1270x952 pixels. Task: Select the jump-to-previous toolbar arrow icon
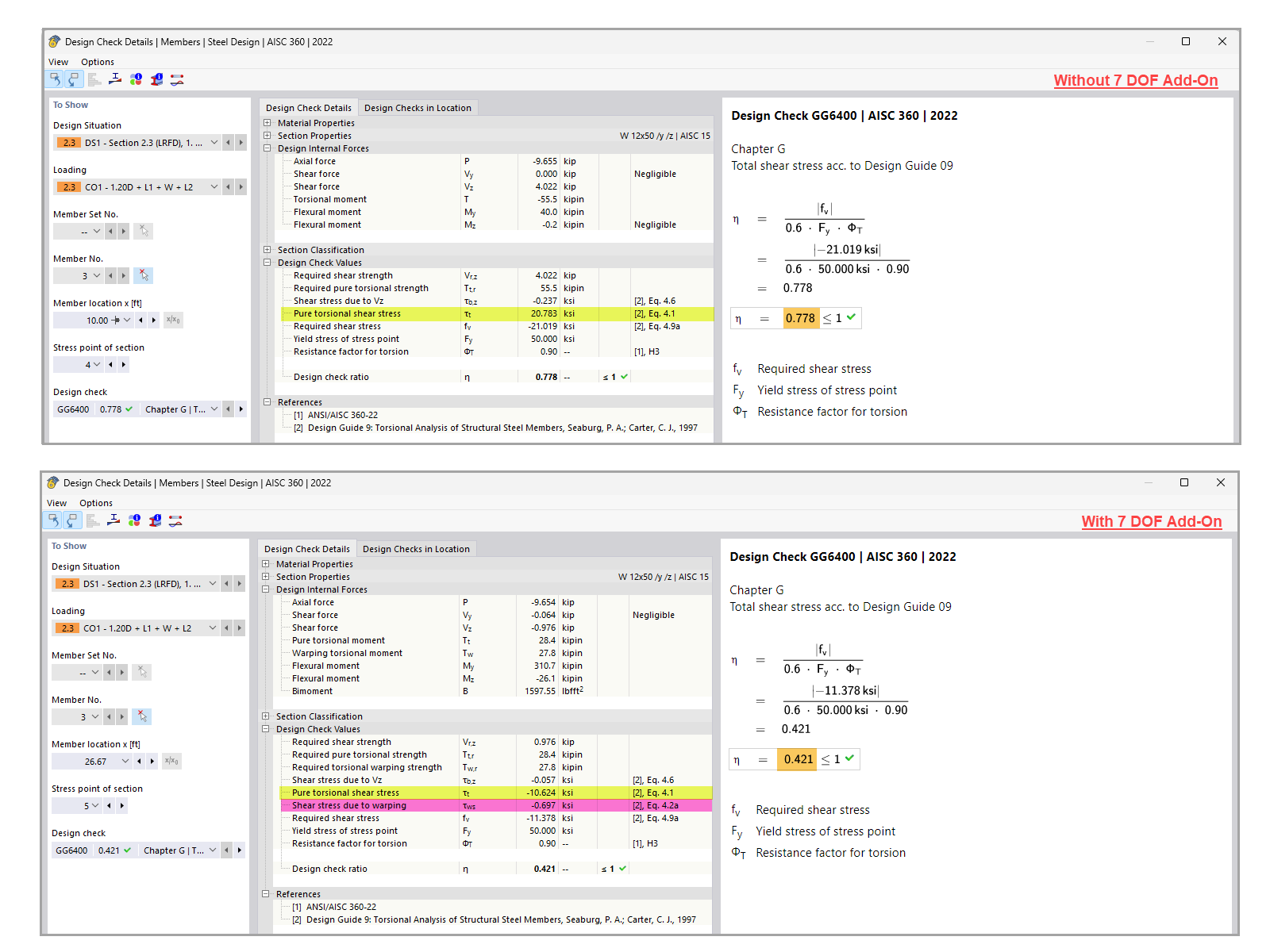tap(54, 79)
